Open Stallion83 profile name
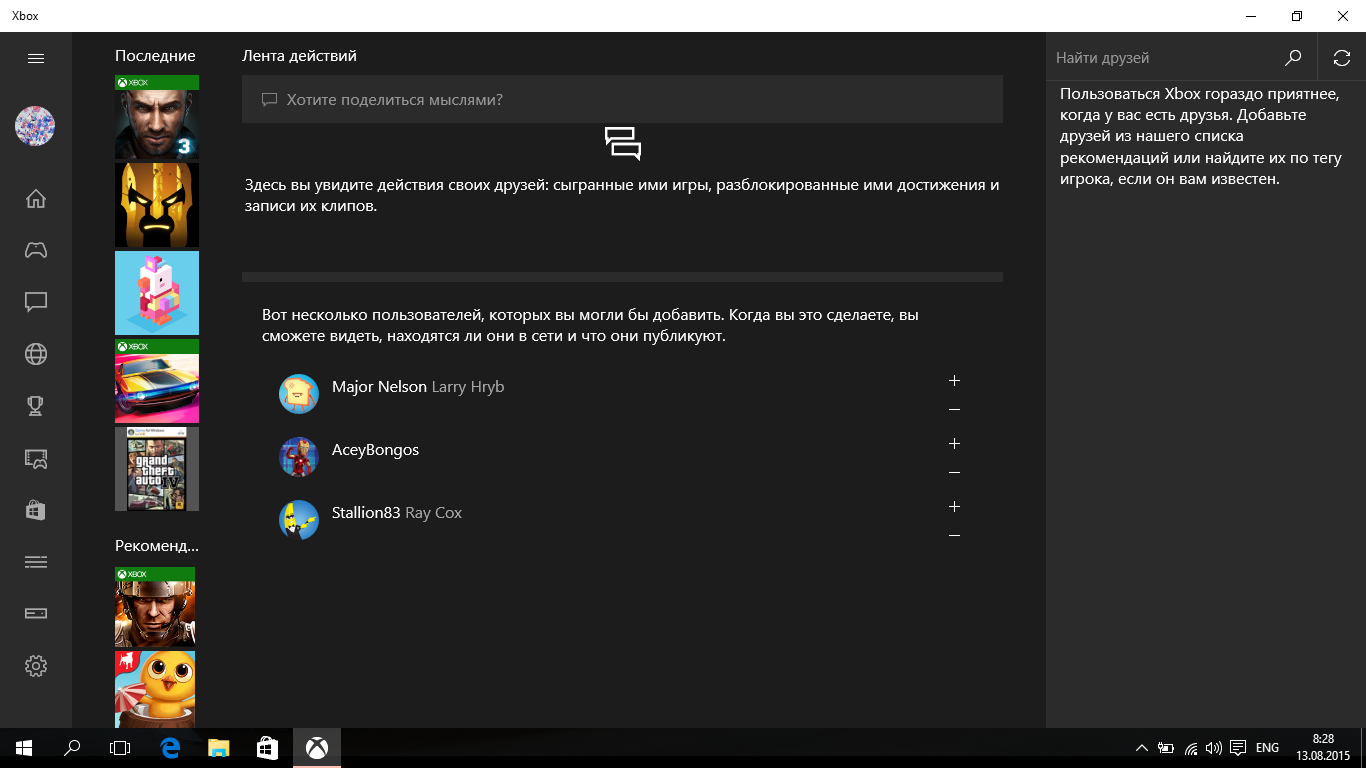This screenshot has width=1366, height=768. 366,513
